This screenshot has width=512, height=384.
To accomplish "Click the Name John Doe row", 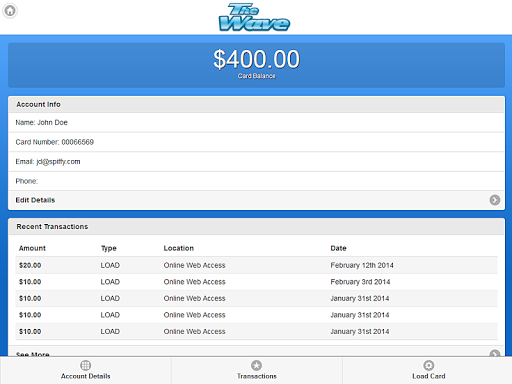I will (256, 123).
